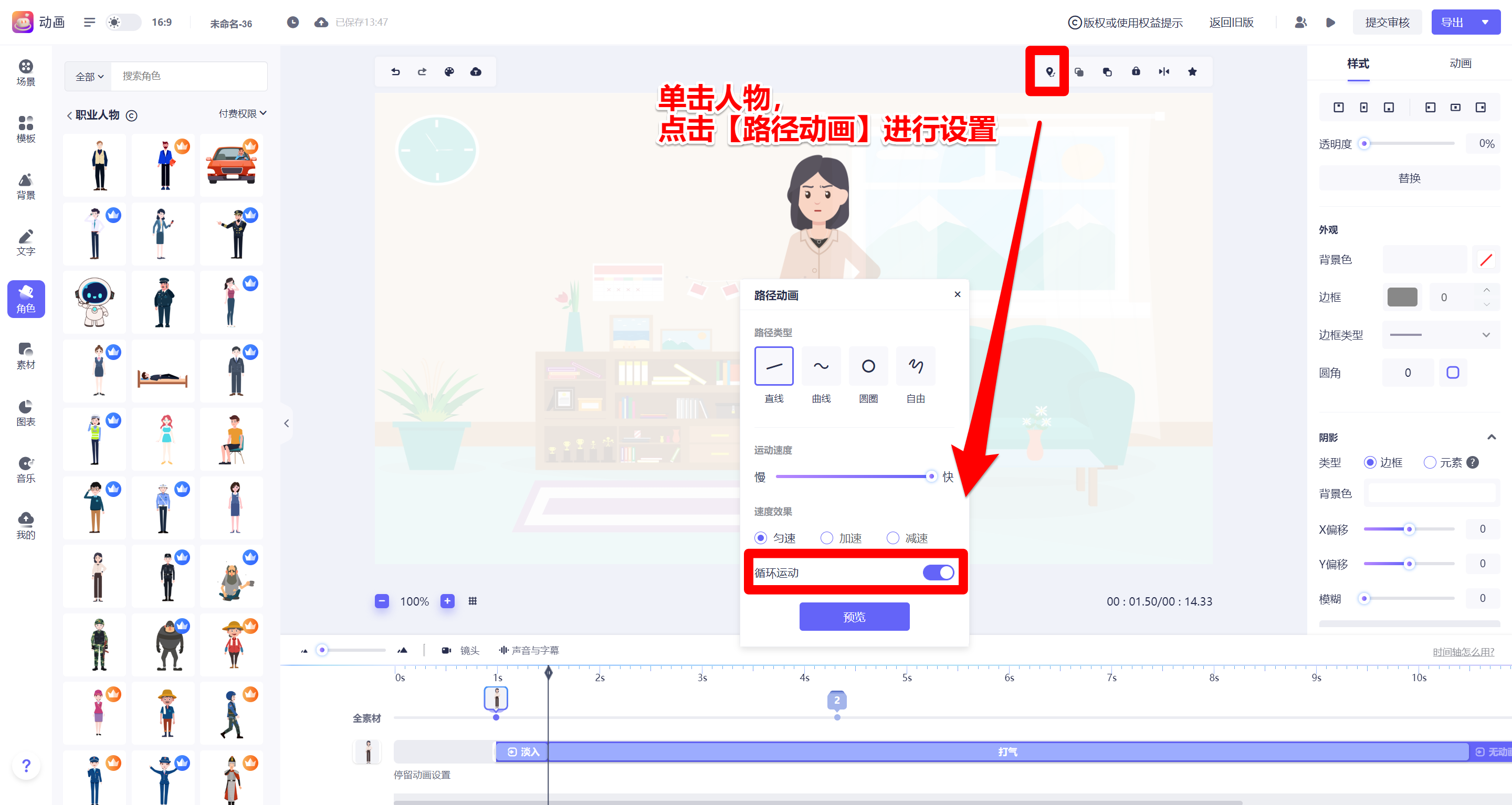1512x805 pixels.
Task: Close the 路径动画 dialog
Action: click(x=957, y=294)
